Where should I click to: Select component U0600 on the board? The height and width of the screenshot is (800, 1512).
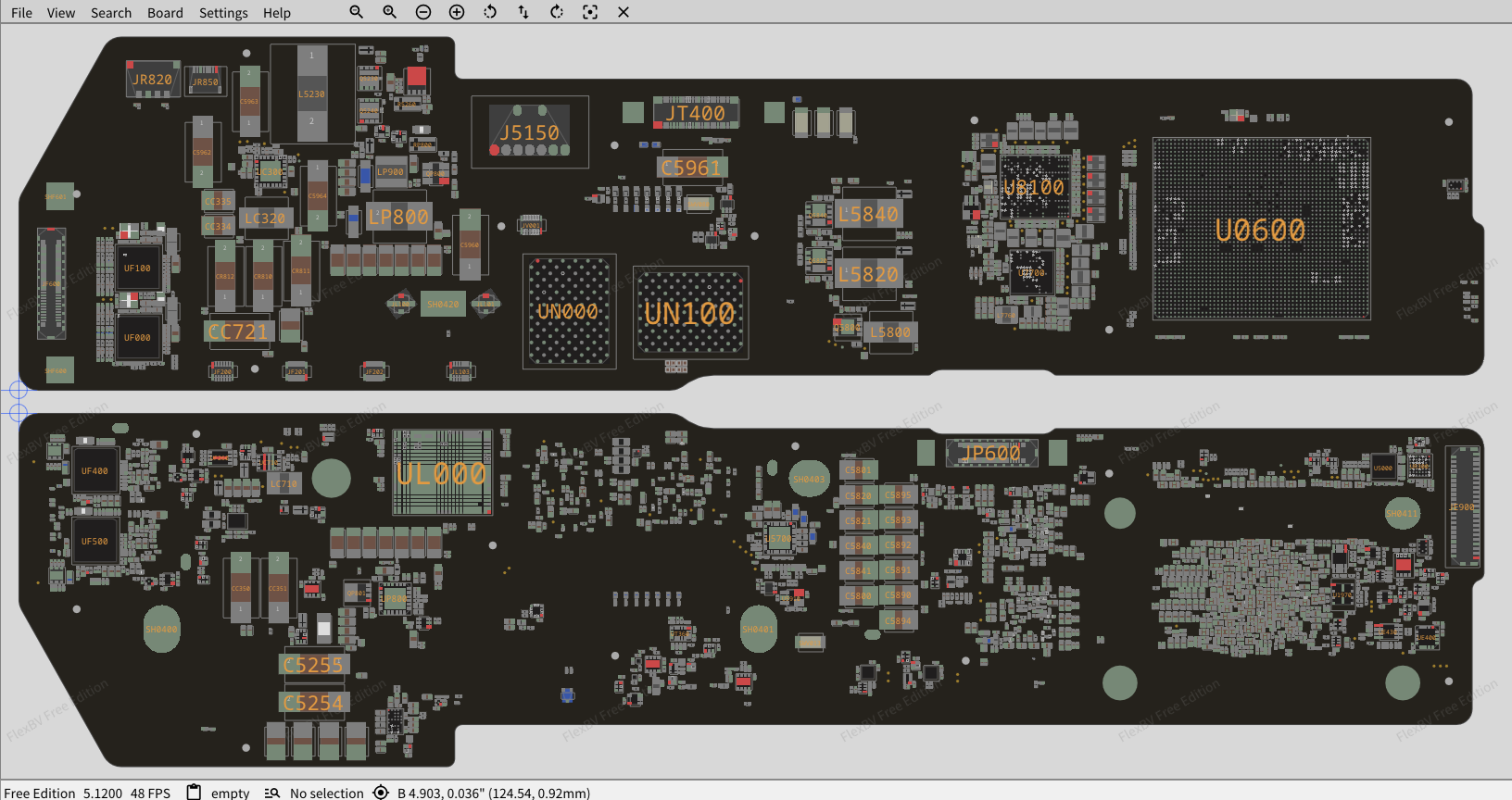point(1261,229)
